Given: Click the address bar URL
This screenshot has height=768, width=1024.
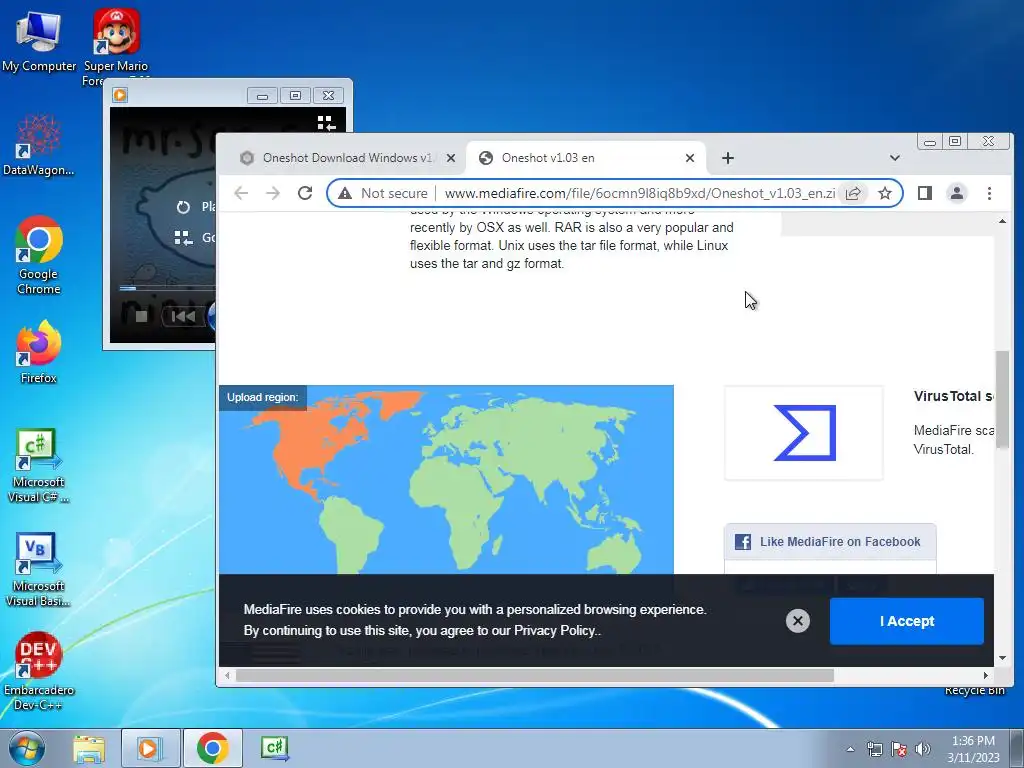Looking at the screenshot, I should [x=639, y=193].
